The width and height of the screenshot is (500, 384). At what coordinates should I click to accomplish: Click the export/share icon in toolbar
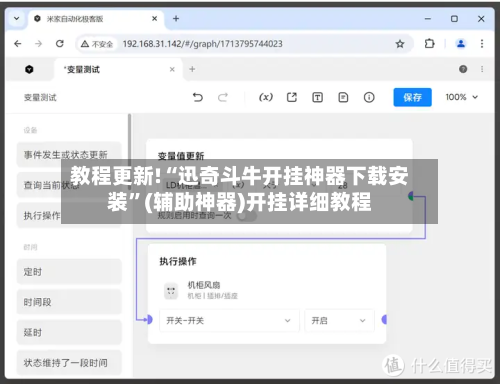click(x=292, y=97)
